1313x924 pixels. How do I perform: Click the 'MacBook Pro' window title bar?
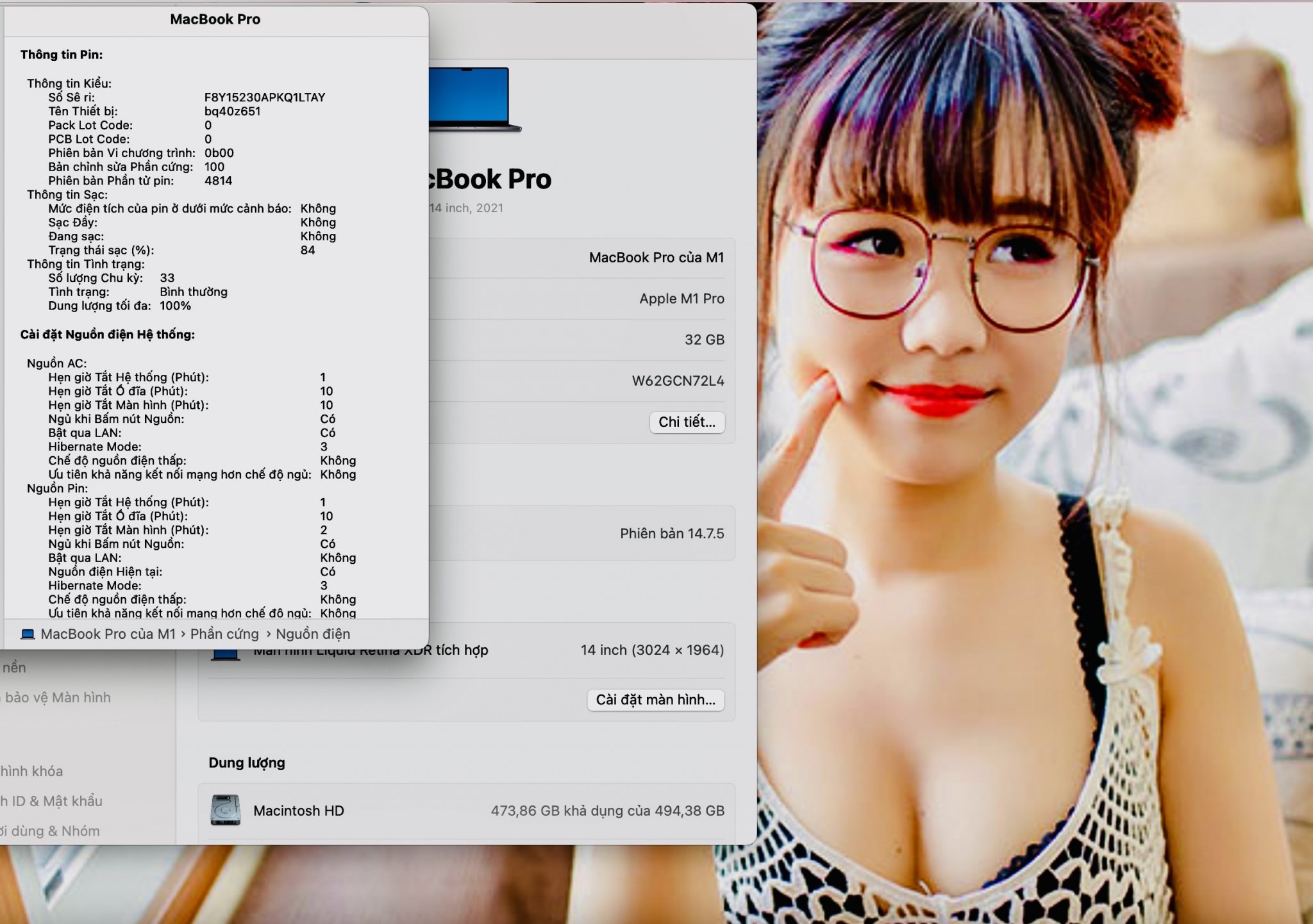[x=215, y=20]
